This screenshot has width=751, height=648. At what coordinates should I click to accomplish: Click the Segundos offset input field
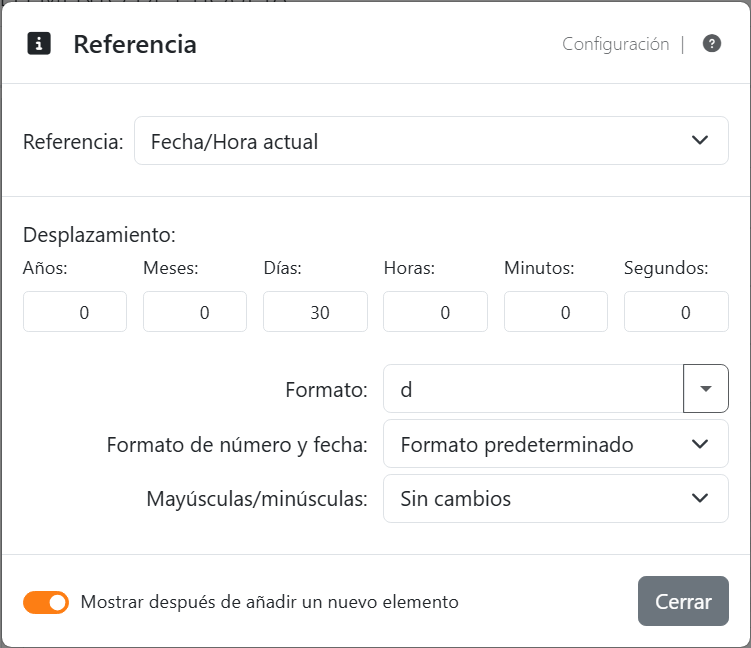coord(676,312)
